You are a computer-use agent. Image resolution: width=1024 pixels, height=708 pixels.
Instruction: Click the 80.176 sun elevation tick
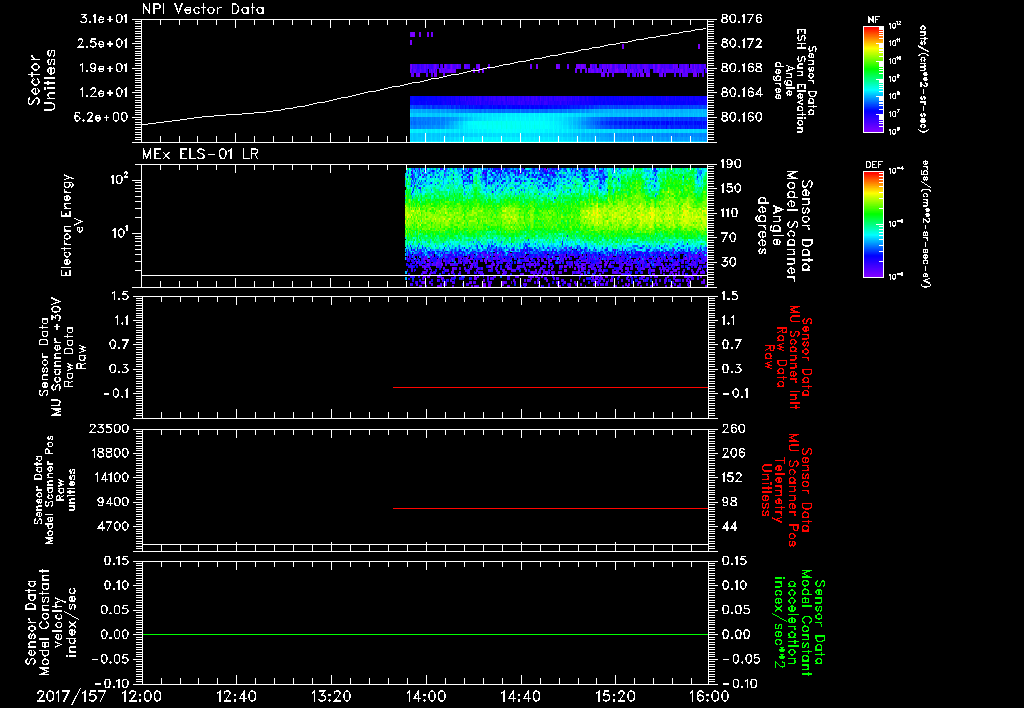(x=741, y=19)
